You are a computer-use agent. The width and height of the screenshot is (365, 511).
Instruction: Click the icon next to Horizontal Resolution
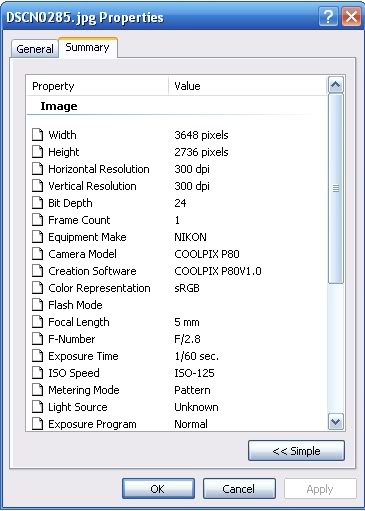(x=38, y=169)
